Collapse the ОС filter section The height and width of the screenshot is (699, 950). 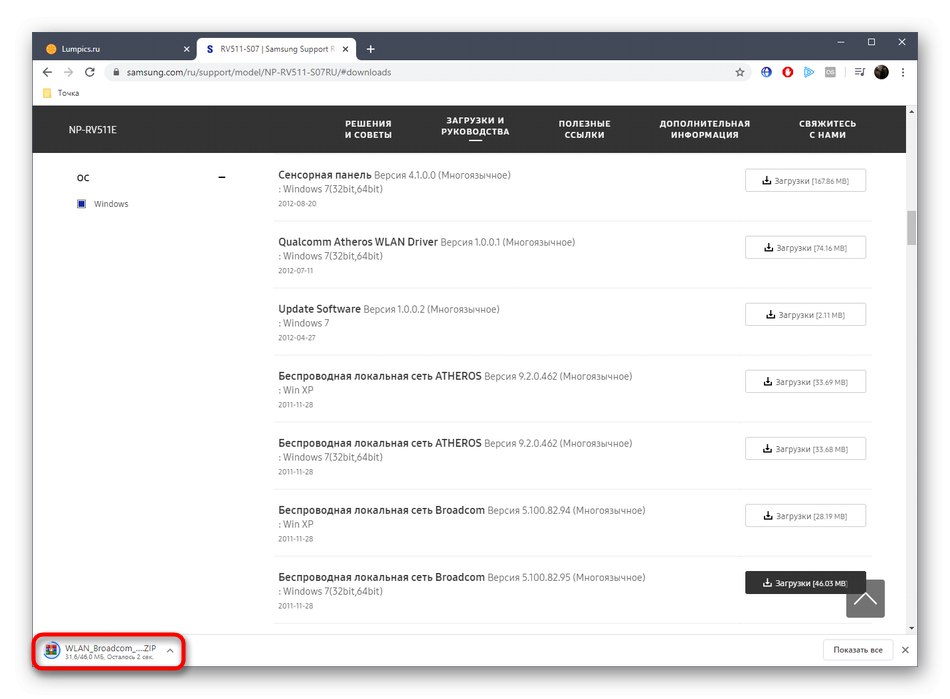pos(222,177)
